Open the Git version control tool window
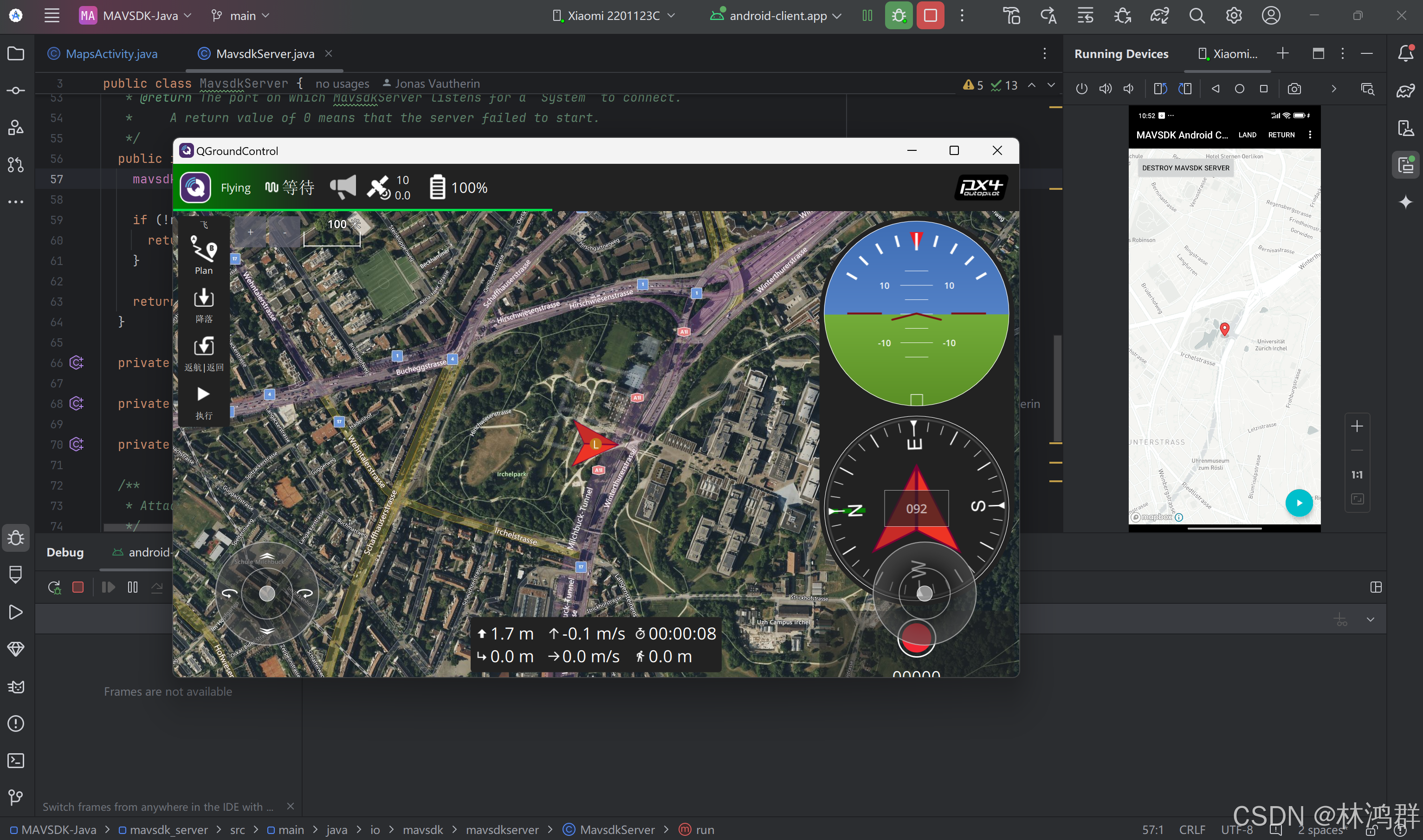 (16, 797)
